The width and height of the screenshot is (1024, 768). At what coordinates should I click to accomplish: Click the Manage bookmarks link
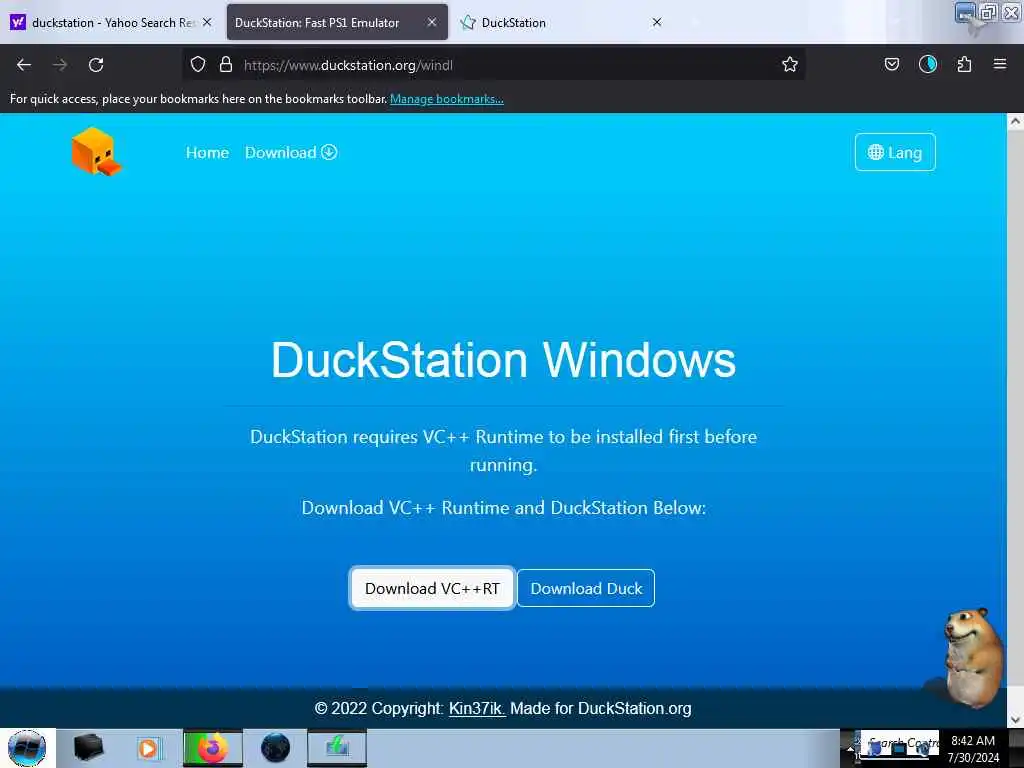pos(447,99)
